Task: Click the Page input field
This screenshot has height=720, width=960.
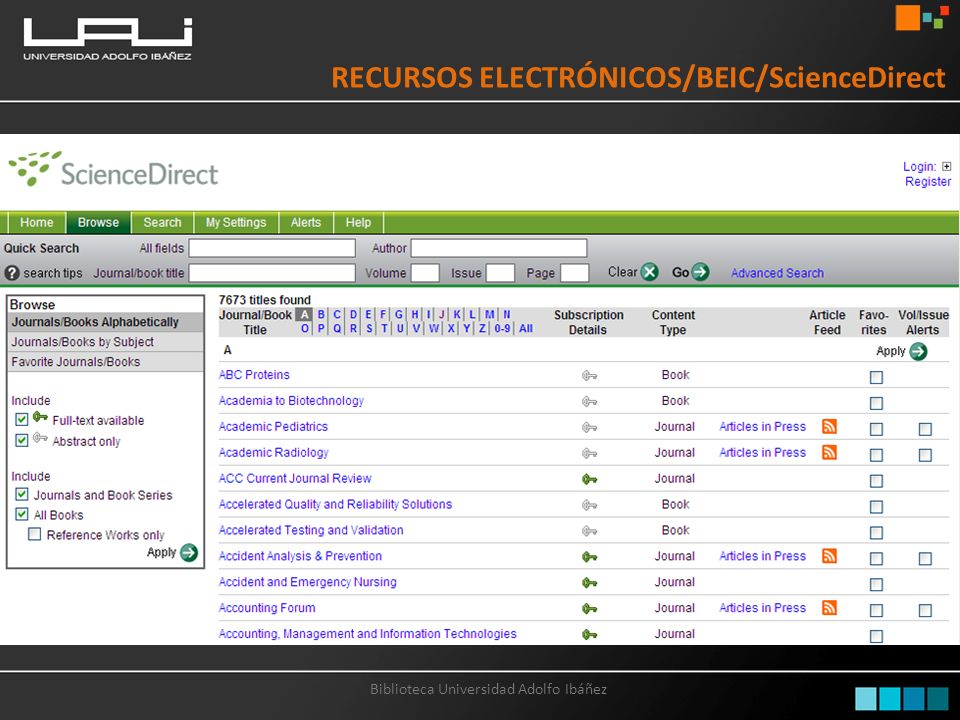Action: 574,273
